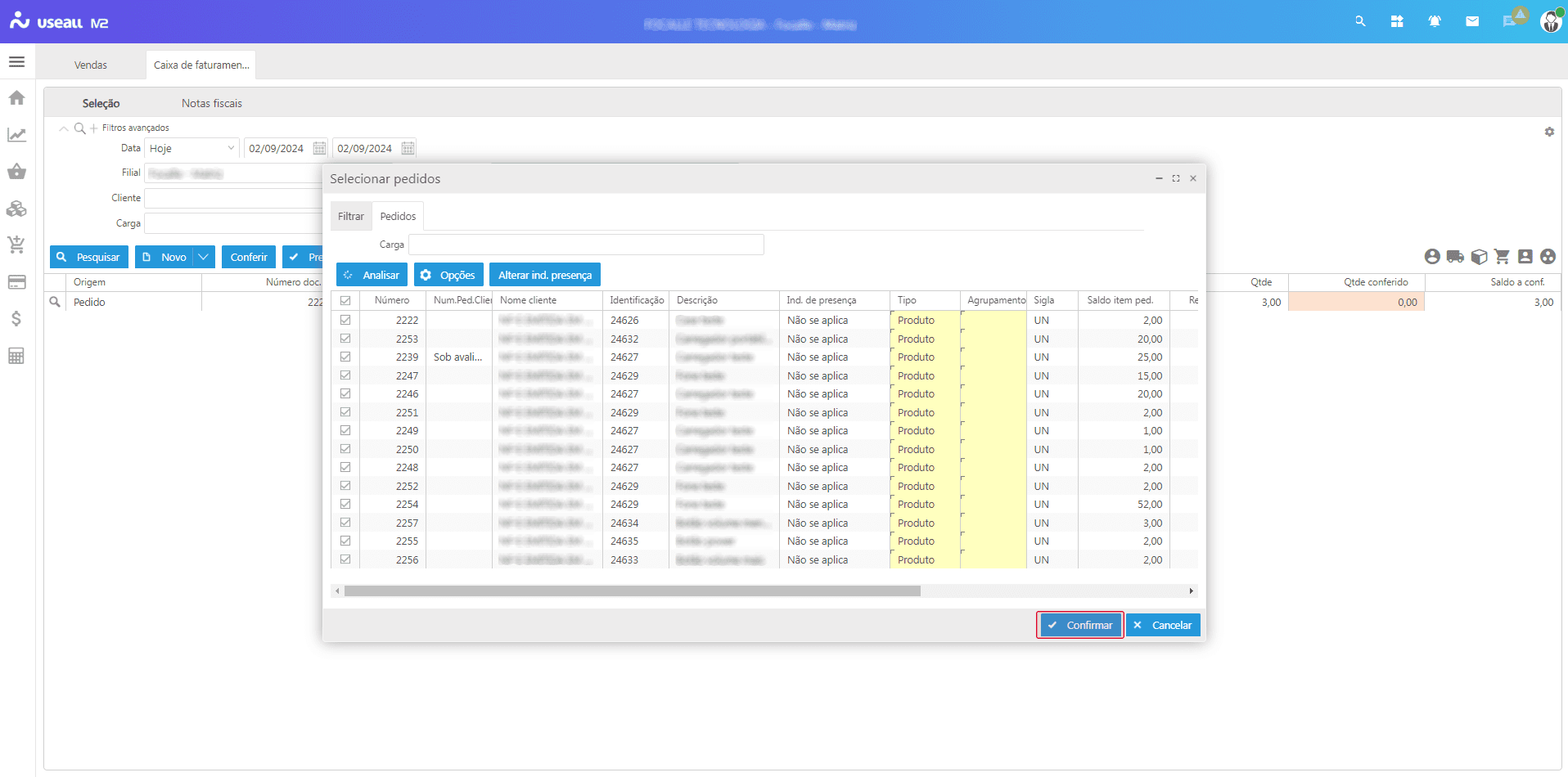Click the delivery truck icon
Screen dimensions: 1568x777
click(1455, 257)
